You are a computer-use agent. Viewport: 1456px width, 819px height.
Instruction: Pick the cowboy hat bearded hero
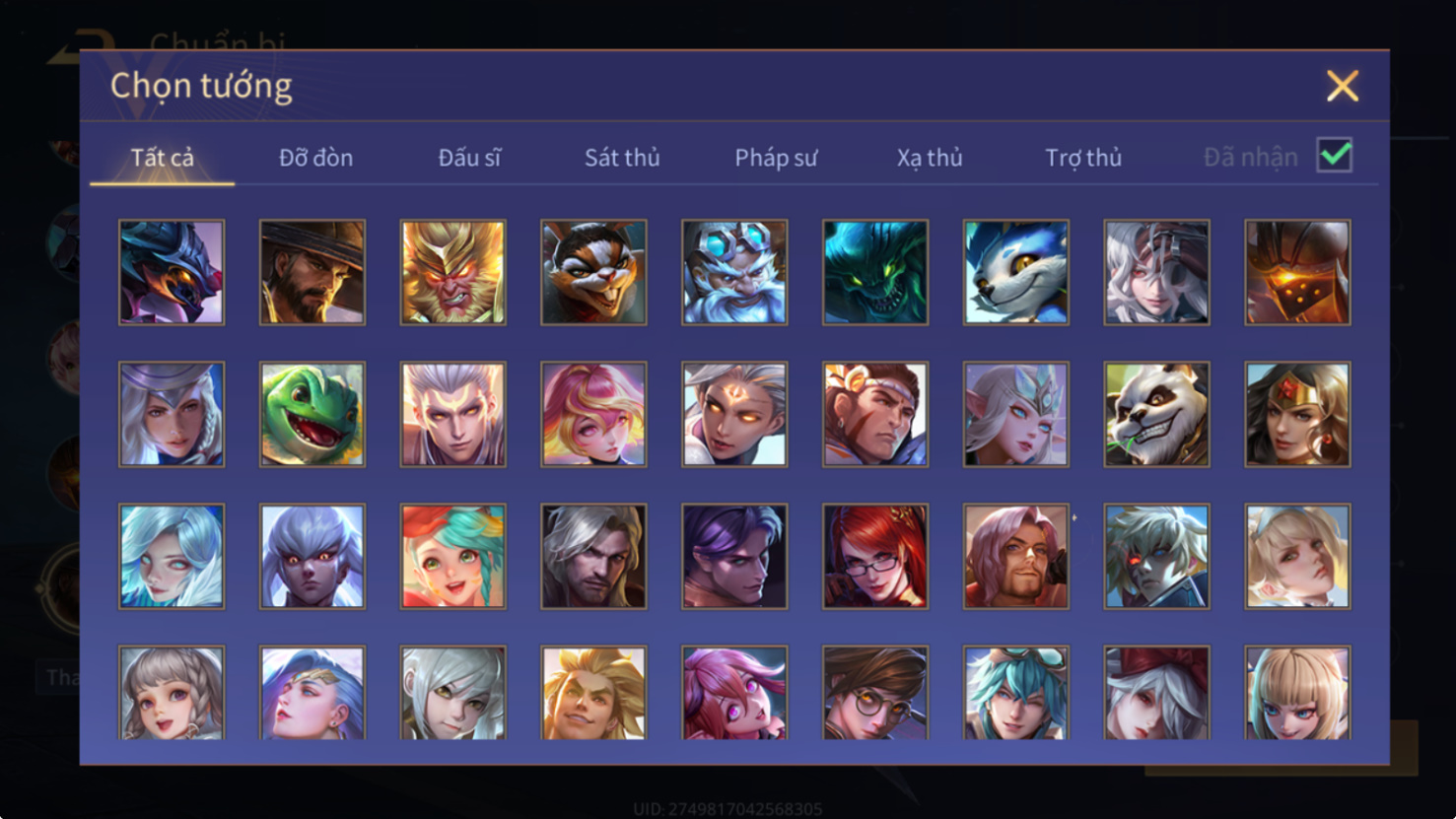(x=312, y=272)
